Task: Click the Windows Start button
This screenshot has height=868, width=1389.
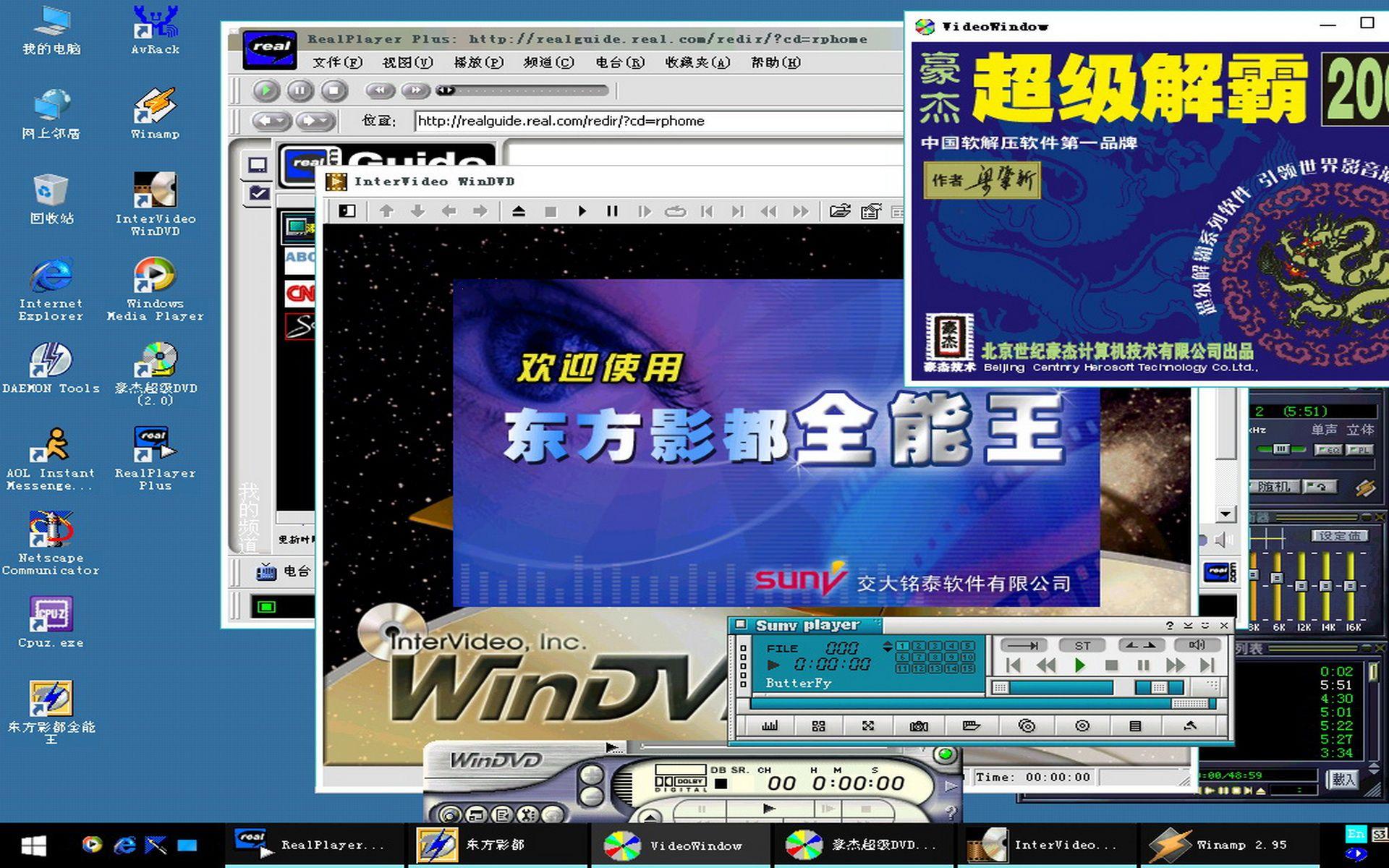Action: (x=33, y=845)
